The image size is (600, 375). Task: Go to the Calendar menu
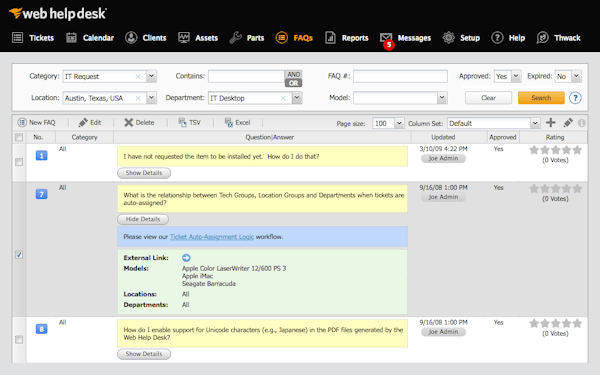(x=98, y=38)
